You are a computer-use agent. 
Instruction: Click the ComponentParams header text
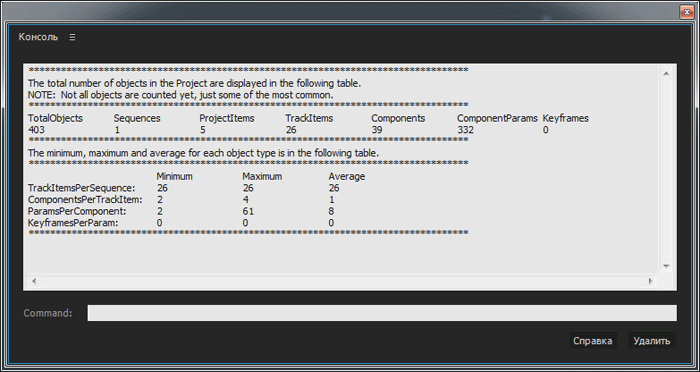(x=497, y=118)
